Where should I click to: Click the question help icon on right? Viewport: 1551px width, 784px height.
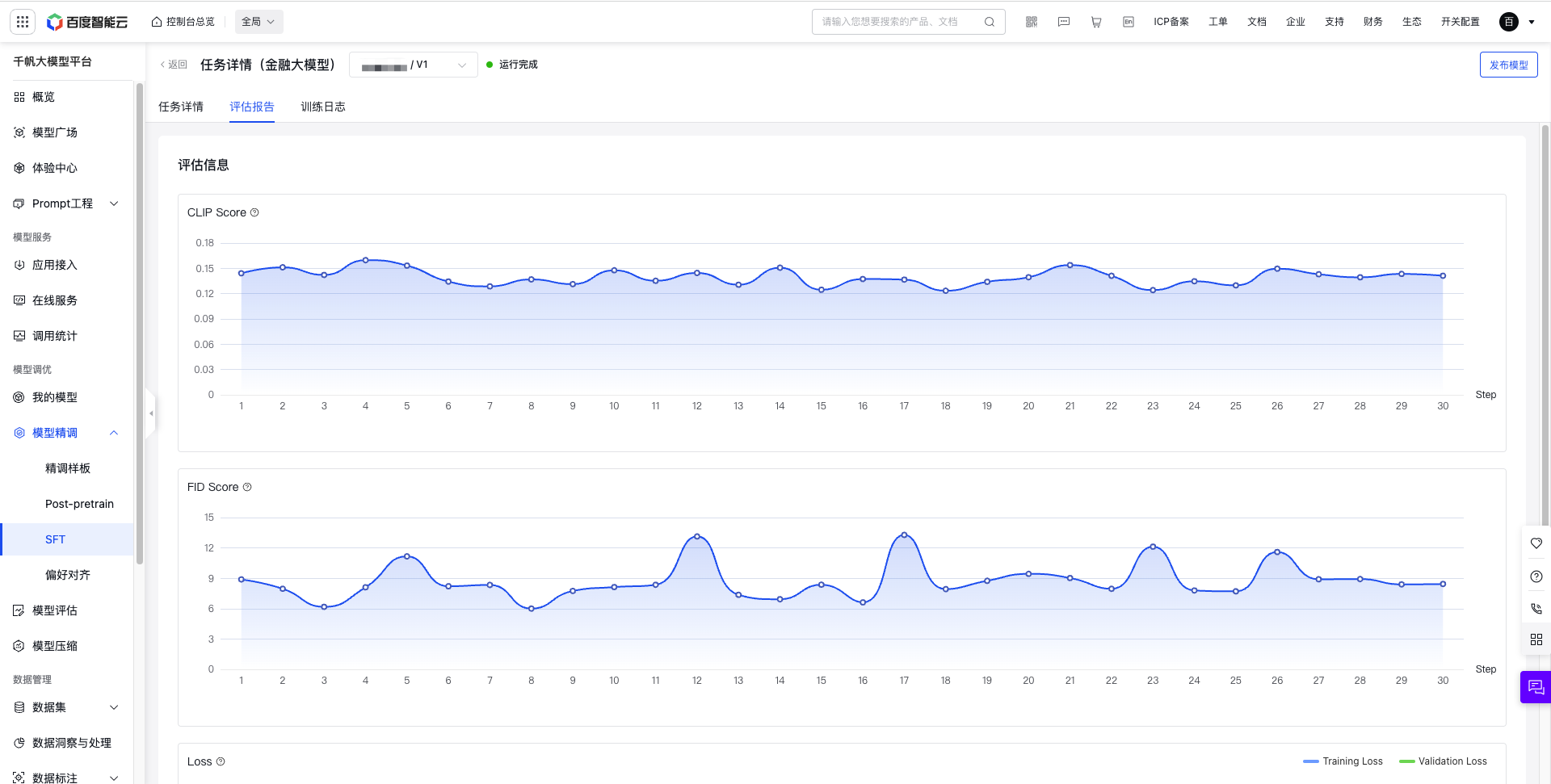tap(1536, 576)
